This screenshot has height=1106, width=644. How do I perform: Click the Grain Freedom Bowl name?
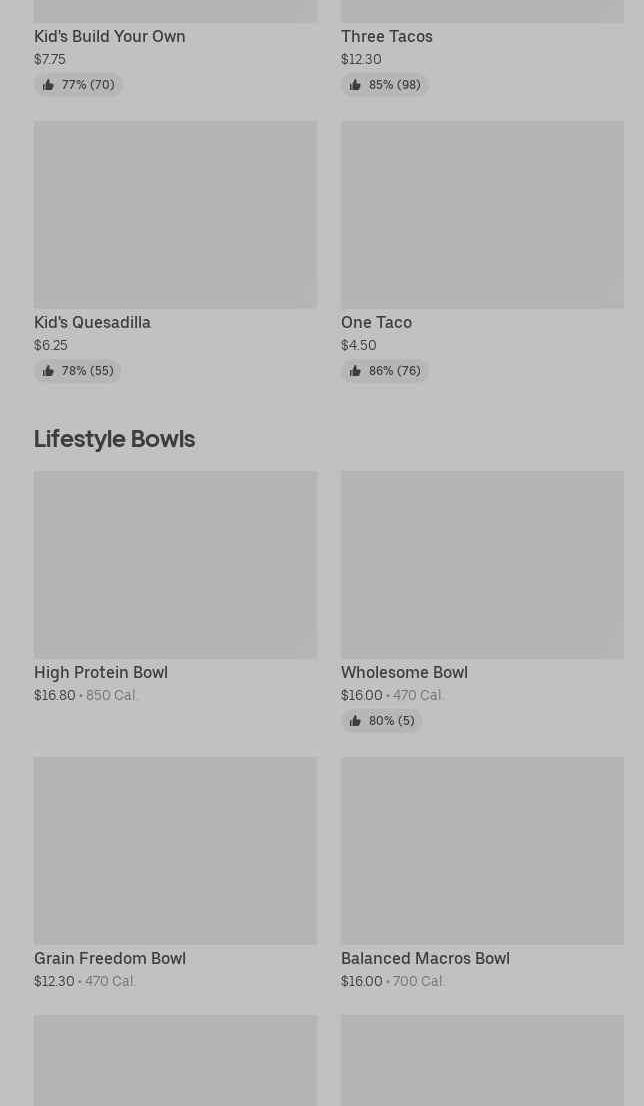(x=110, y=958)
